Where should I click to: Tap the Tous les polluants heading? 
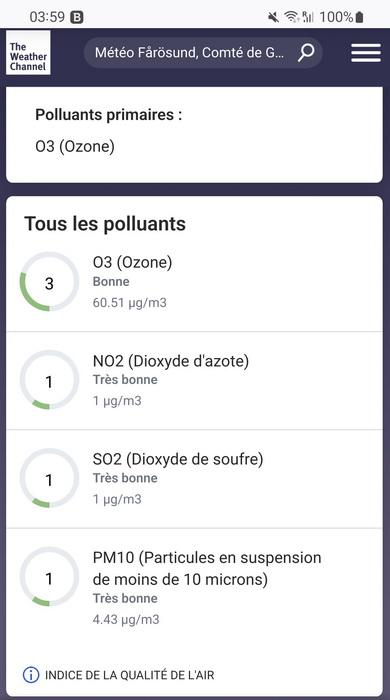[105, 223]
